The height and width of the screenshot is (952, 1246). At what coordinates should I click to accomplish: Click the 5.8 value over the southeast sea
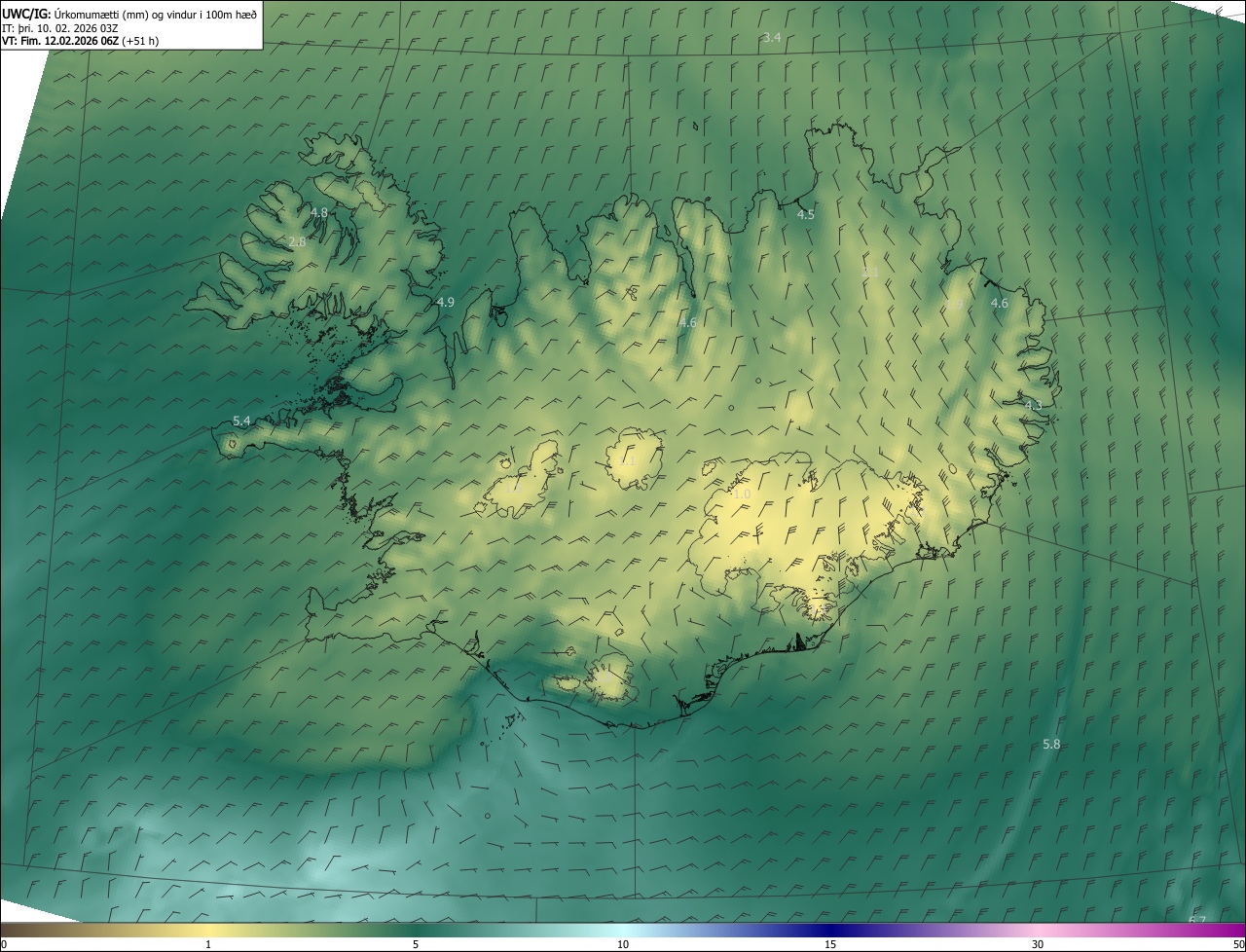click(1051, 745)
